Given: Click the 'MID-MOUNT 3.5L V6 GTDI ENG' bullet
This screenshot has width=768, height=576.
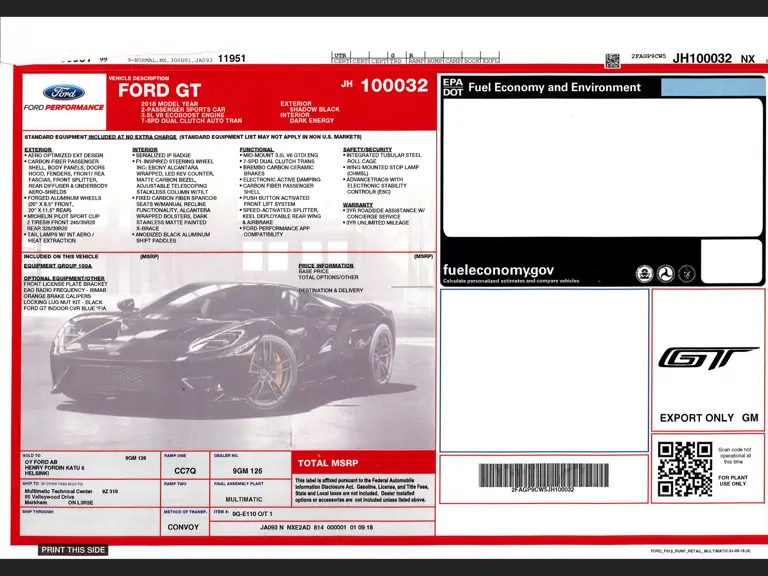Looking at the screenshot, I should (x=279, y=155).
